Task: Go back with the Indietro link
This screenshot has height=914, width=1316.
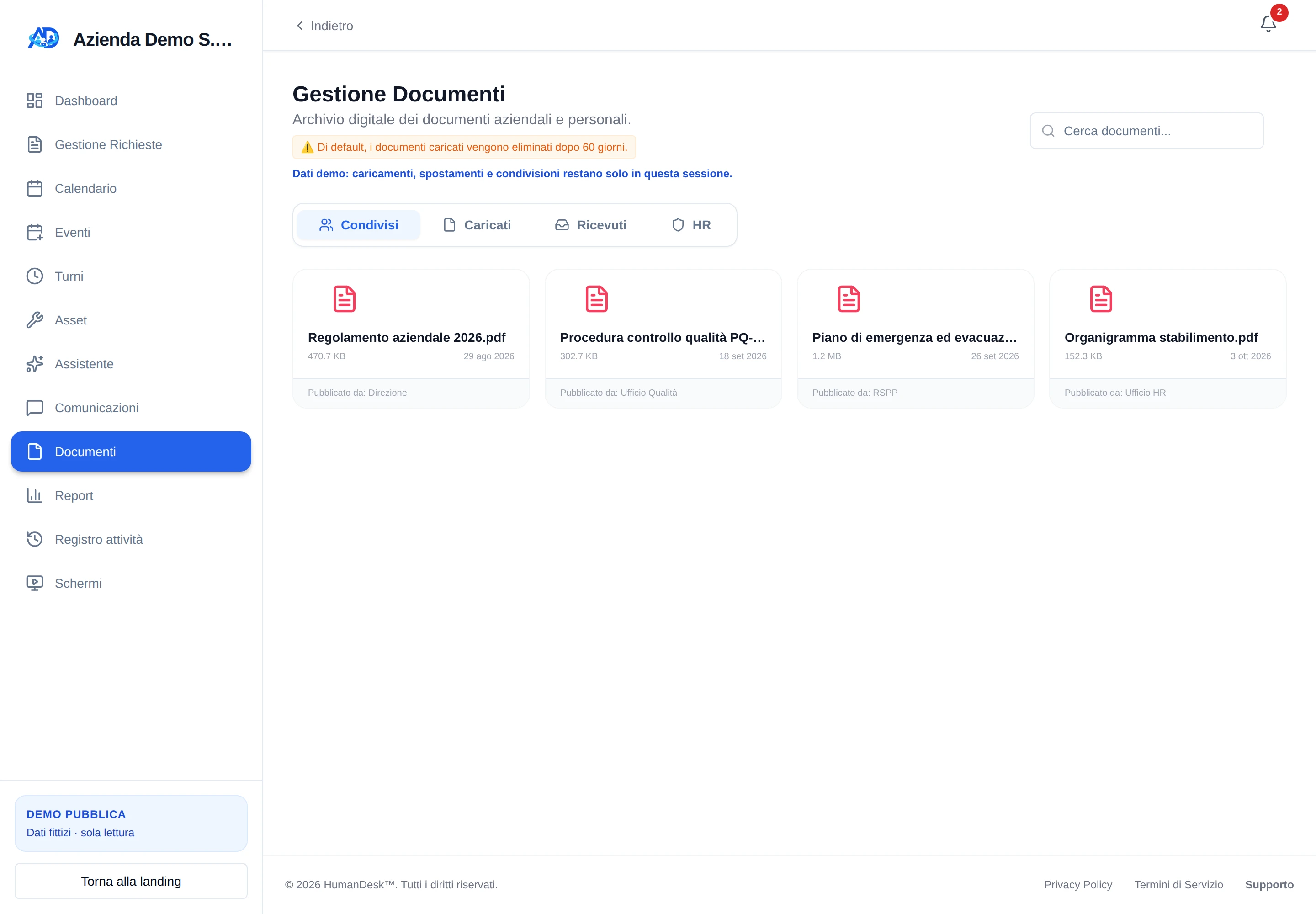Action: [324, 26]
